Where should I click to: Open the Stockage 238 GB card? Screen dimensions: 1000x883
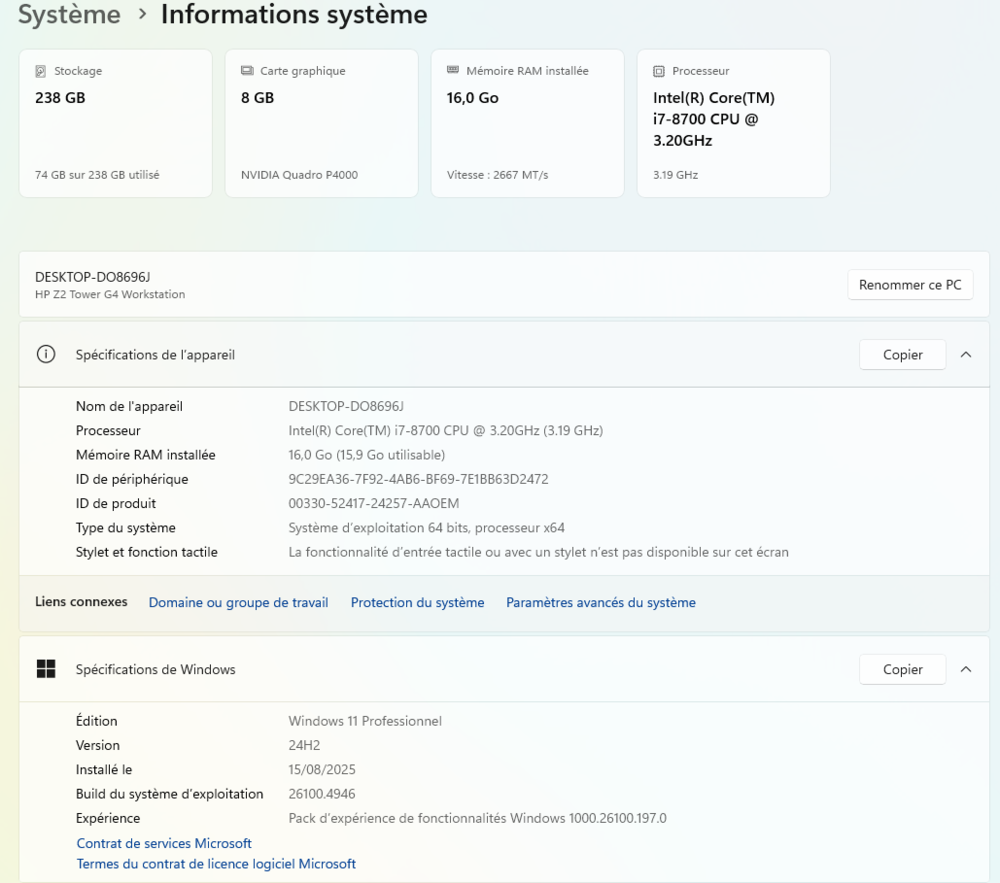click(x=115, y=123)
